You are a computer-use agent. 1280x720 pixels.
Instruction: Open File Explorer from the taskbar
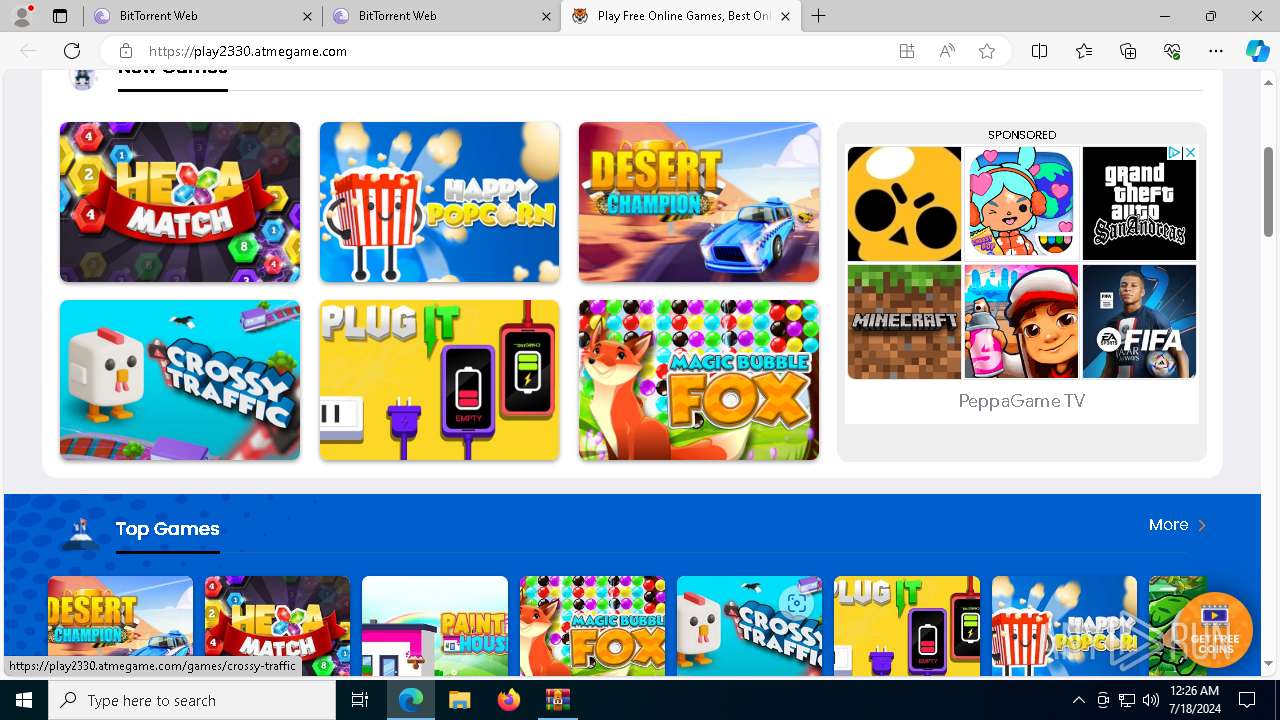tap(459, 700)
